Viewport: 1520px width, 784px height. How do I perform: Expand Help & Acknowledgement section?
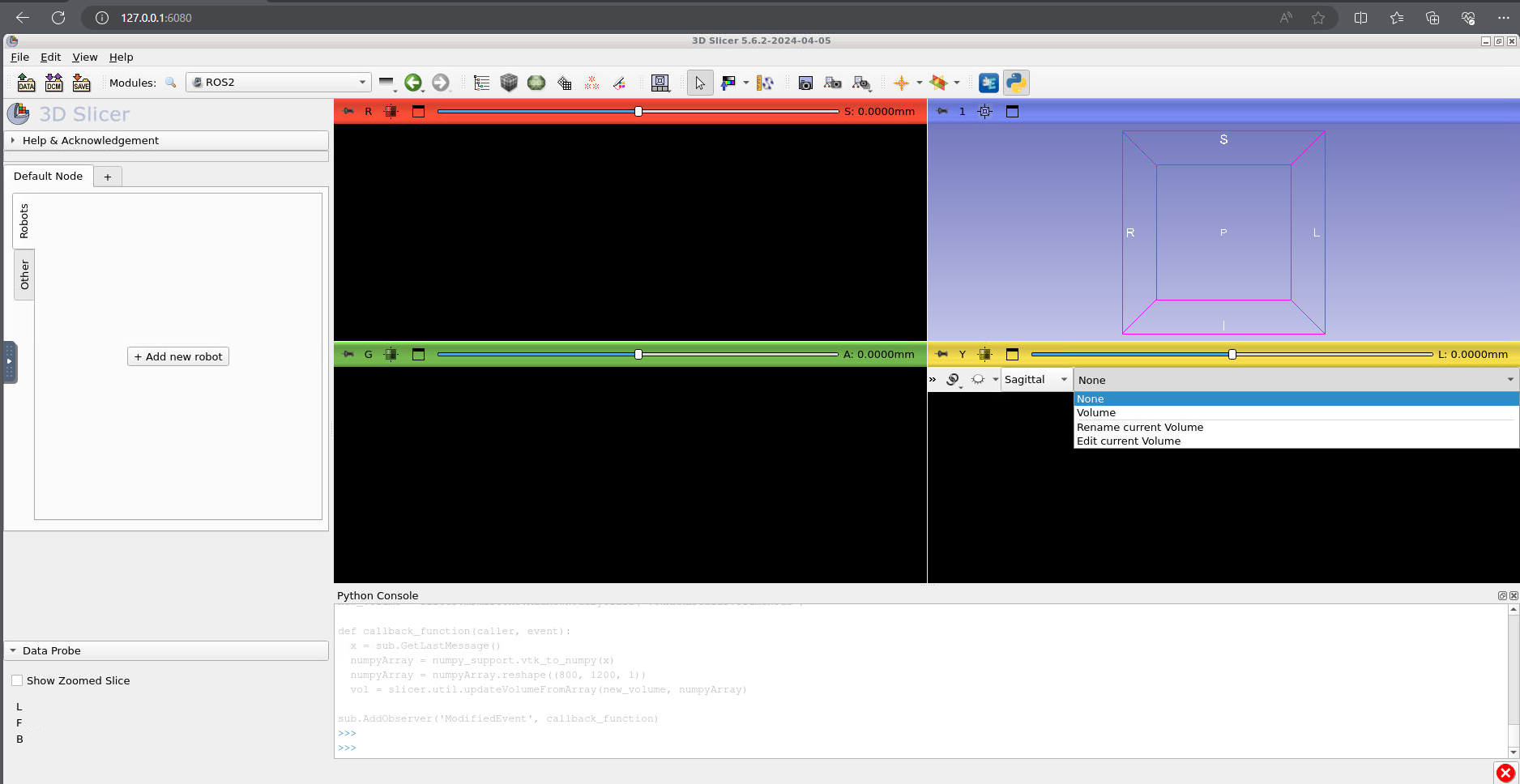tap(166, 140)
